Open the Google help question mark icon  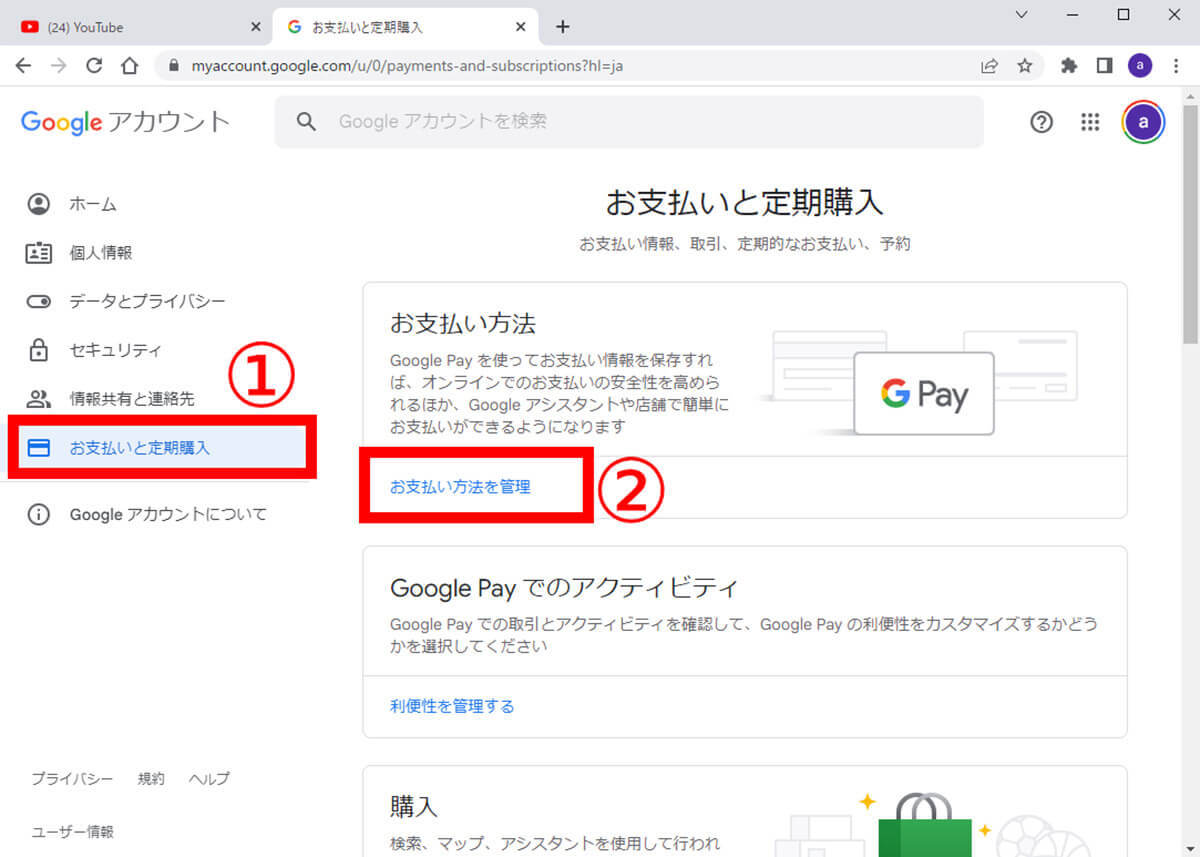(1041, 122)
